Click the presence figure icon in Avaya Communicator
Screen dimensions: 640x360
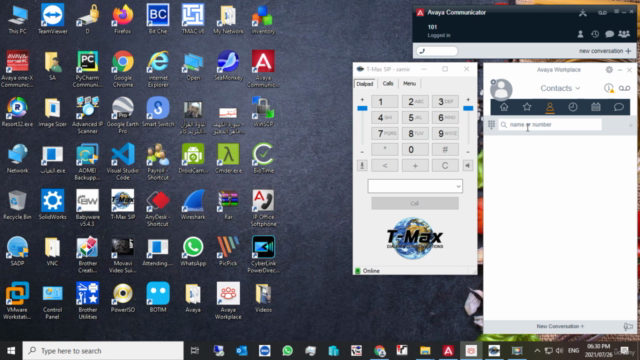(582, 13)
